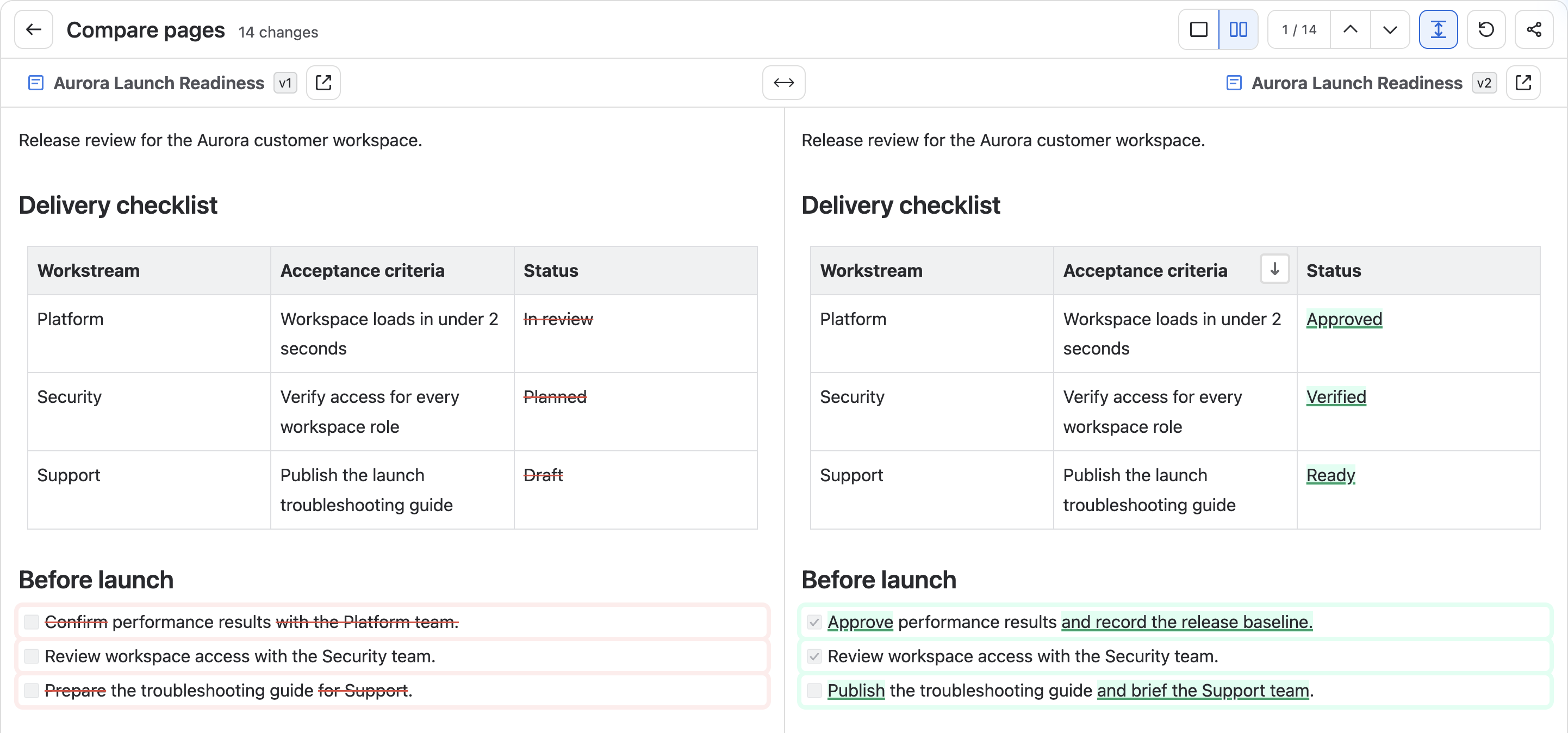The height and width of the screenshot is (733, 1568).
Task: Switch to single-pane view icon
Action: [x=1198, y=29]
